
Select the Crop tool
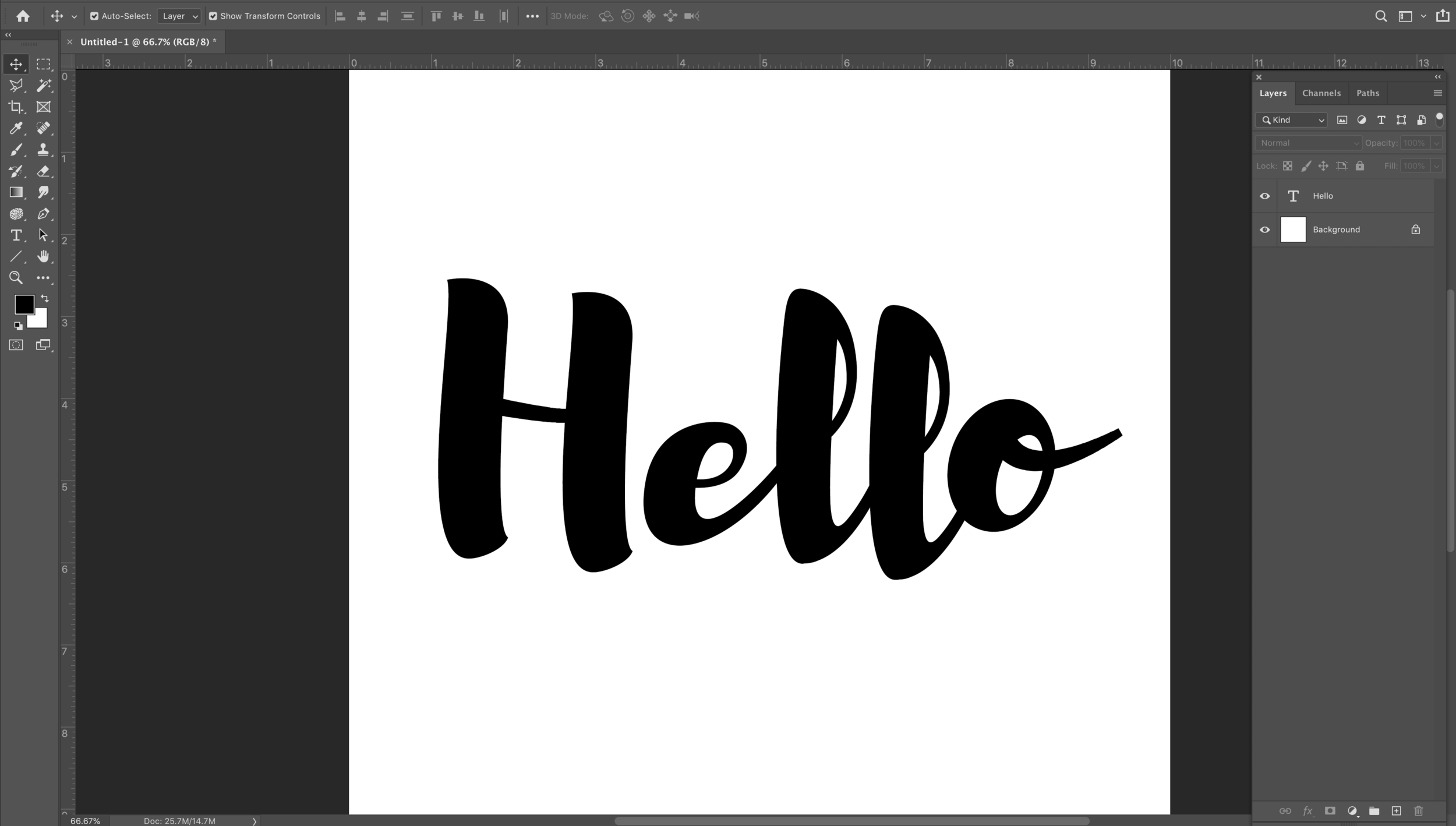coord(16,107)
